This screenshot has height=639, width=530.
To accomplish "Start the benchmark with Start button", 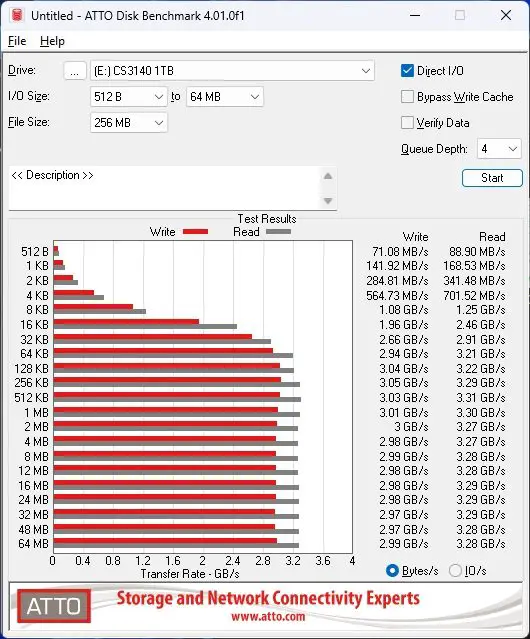I will [492, 178].
